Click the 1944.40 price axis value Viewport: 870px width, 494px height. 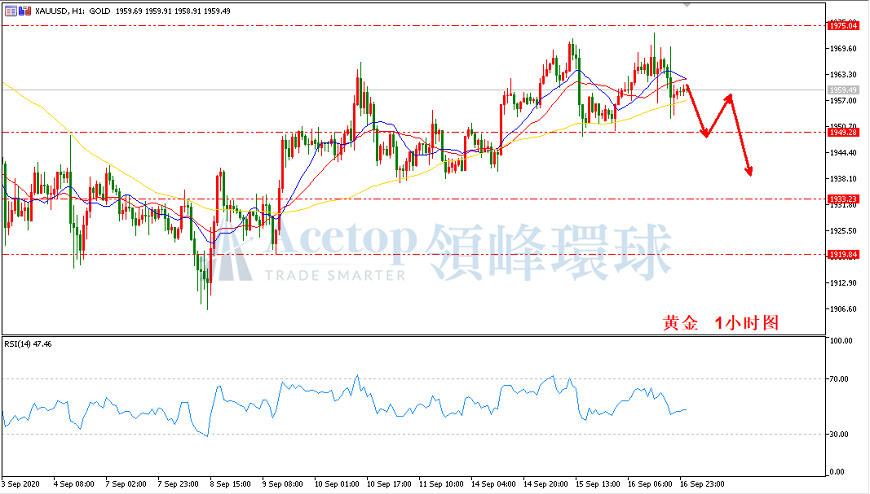843,153
